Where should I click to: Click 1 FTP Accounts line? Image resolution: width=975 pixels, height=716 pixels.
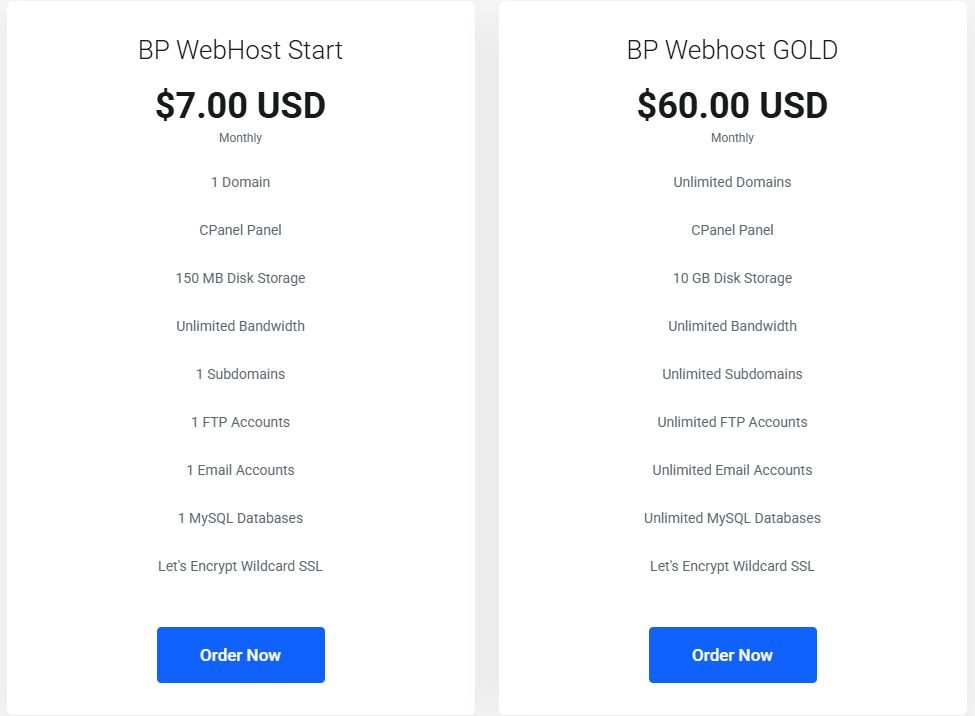pyautogui.click(x=240, y=422)
